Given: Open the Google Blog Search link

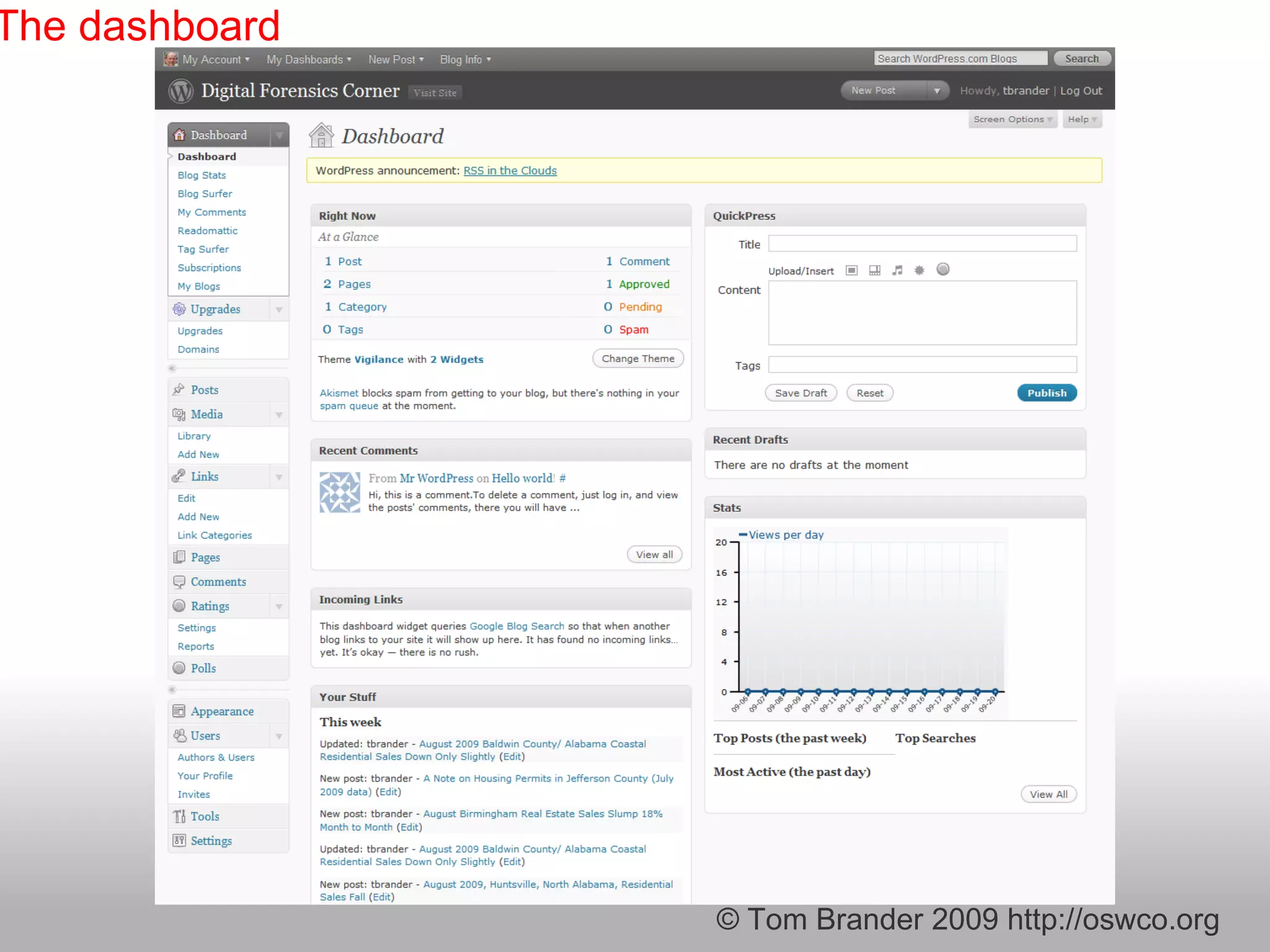Looking at the screenshot, I should 517,626.
